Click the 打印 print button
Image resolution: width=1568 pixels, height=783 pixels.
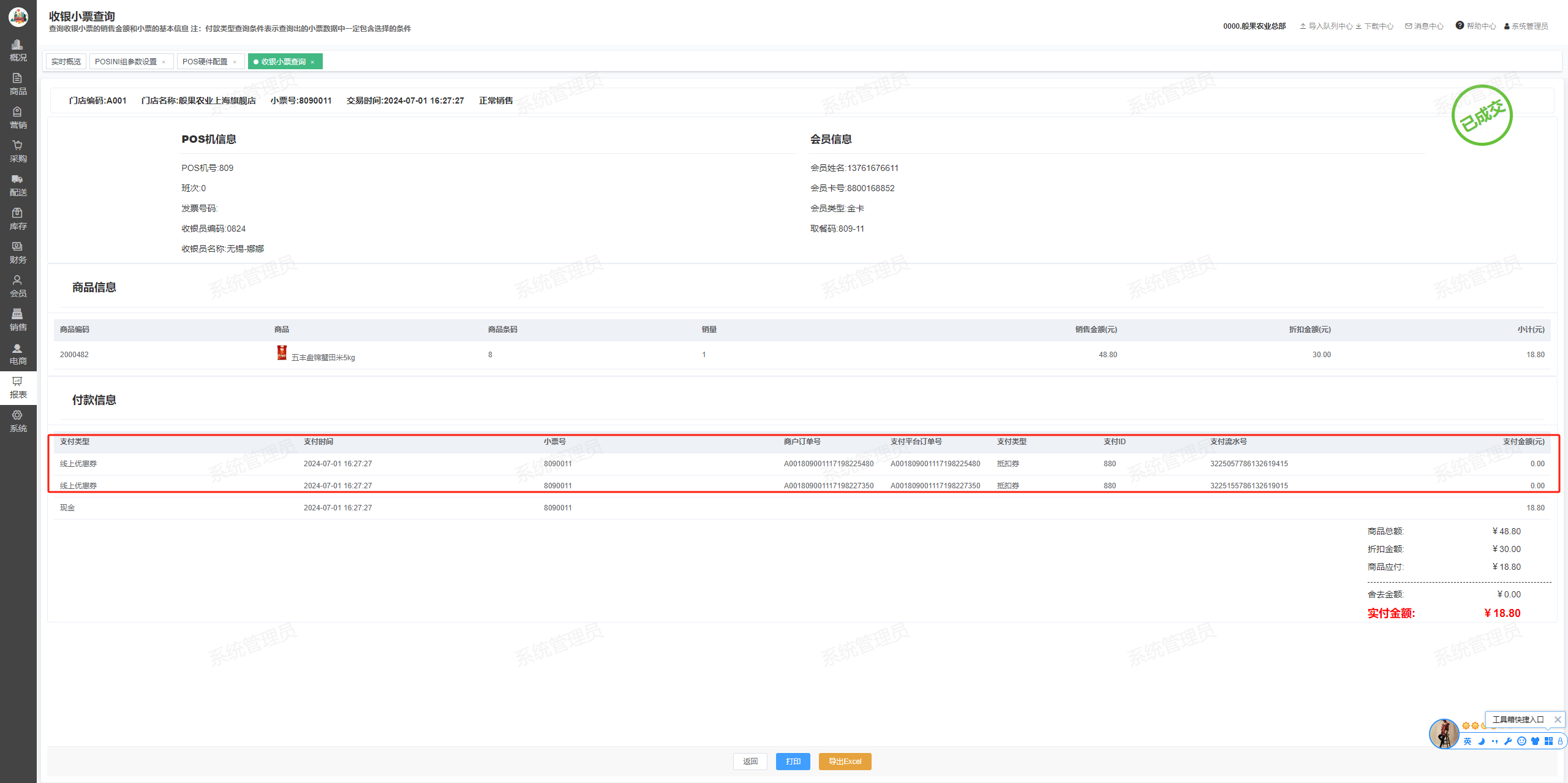pyautogui.click(x=793, y=761)
